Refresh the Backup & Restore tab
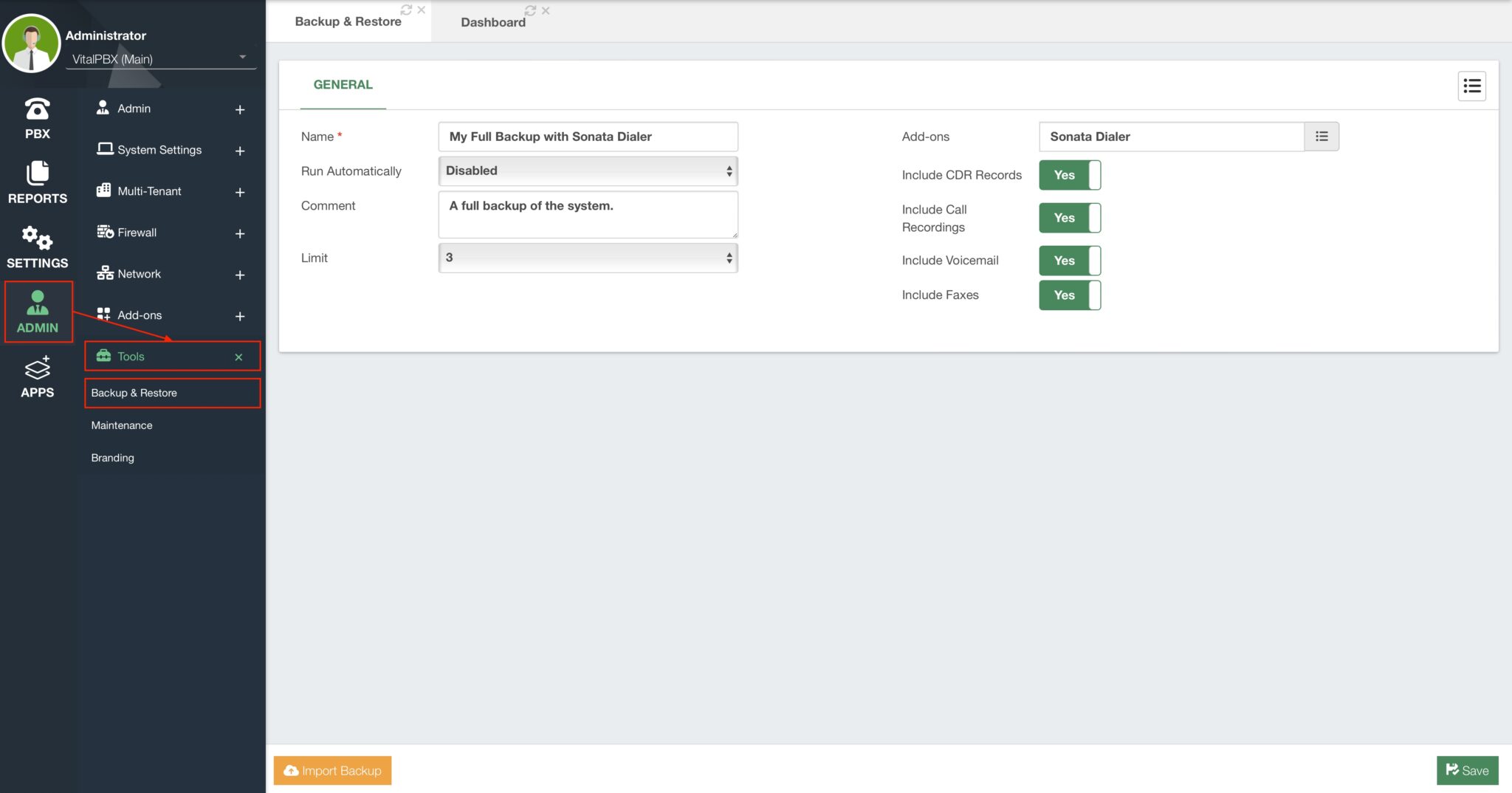The width and height of the screenshot is (1512, 793). tap(406, 10)
